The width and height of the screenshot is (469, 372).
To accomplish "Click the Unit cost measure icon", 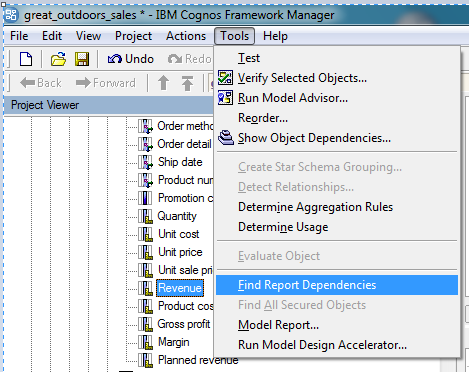I will pyautogui.click(x=145, y=234).
